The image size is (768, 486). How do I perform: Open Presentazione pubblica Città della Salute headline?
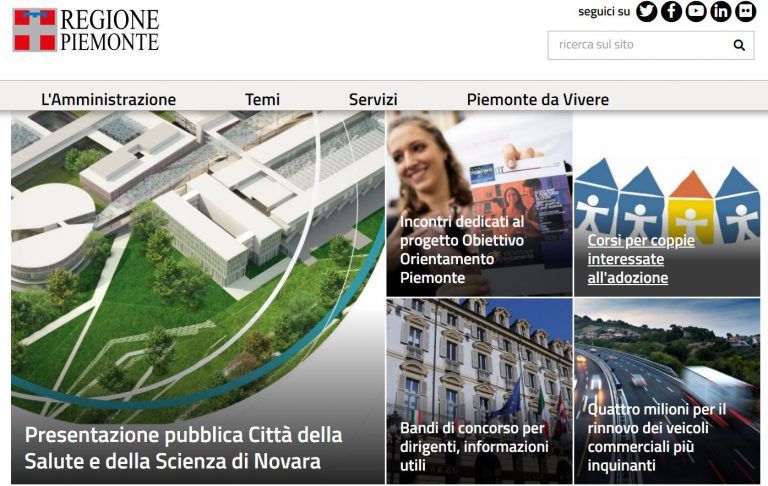183,448
